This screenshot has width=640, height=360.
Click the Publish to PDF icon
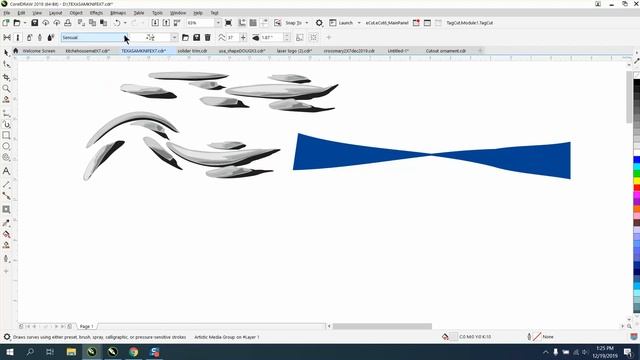pos(177,23)
